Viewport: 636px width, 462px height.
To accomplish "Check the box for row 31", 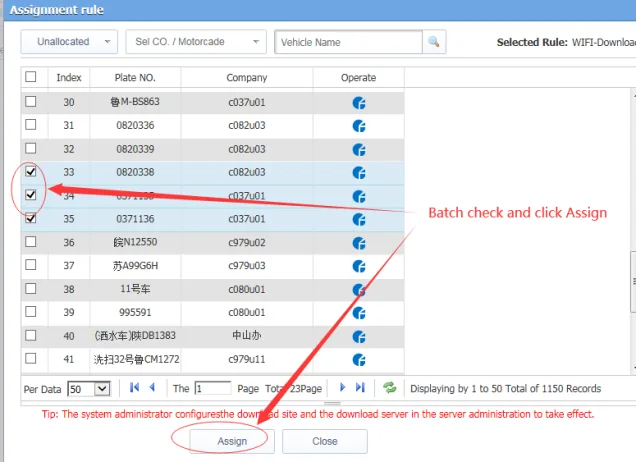I will pyautogui.click(x=31, y=125).
